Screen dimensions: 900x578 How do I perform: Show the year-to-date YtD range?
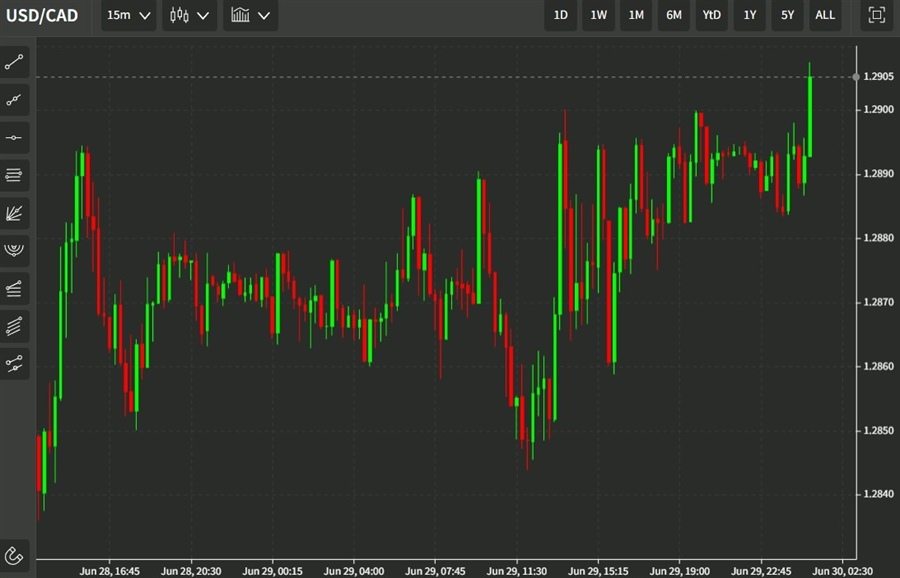712,15
